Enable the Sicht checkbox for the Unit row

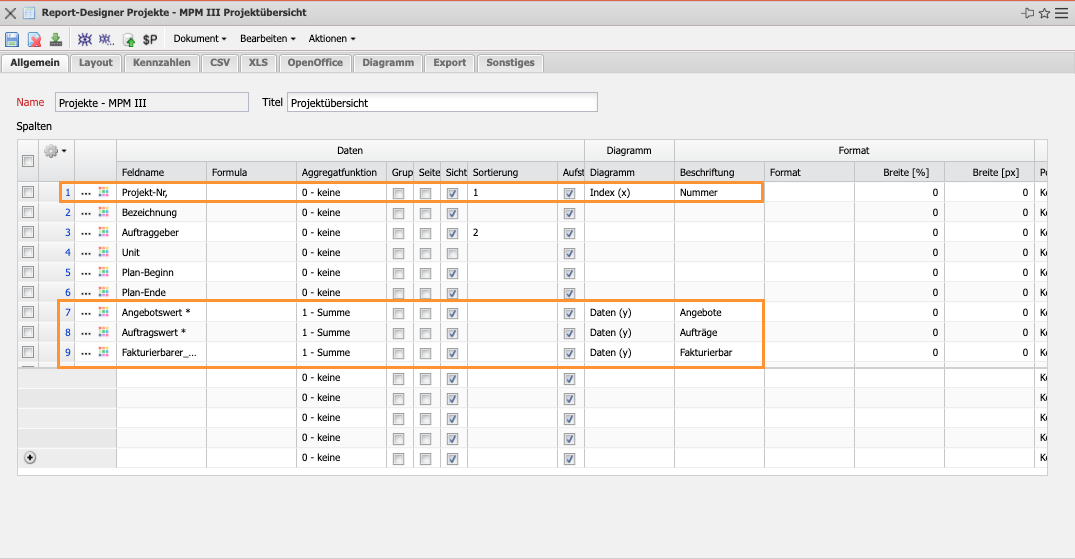(x=453, y=252)
